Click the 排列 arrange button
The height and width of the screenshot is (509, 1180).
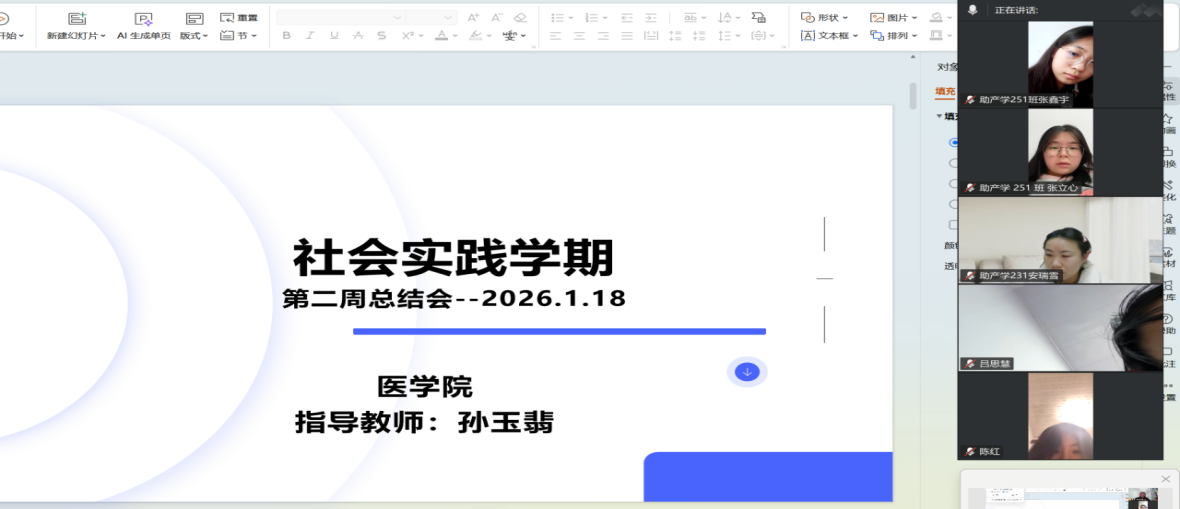pos(890,36)
